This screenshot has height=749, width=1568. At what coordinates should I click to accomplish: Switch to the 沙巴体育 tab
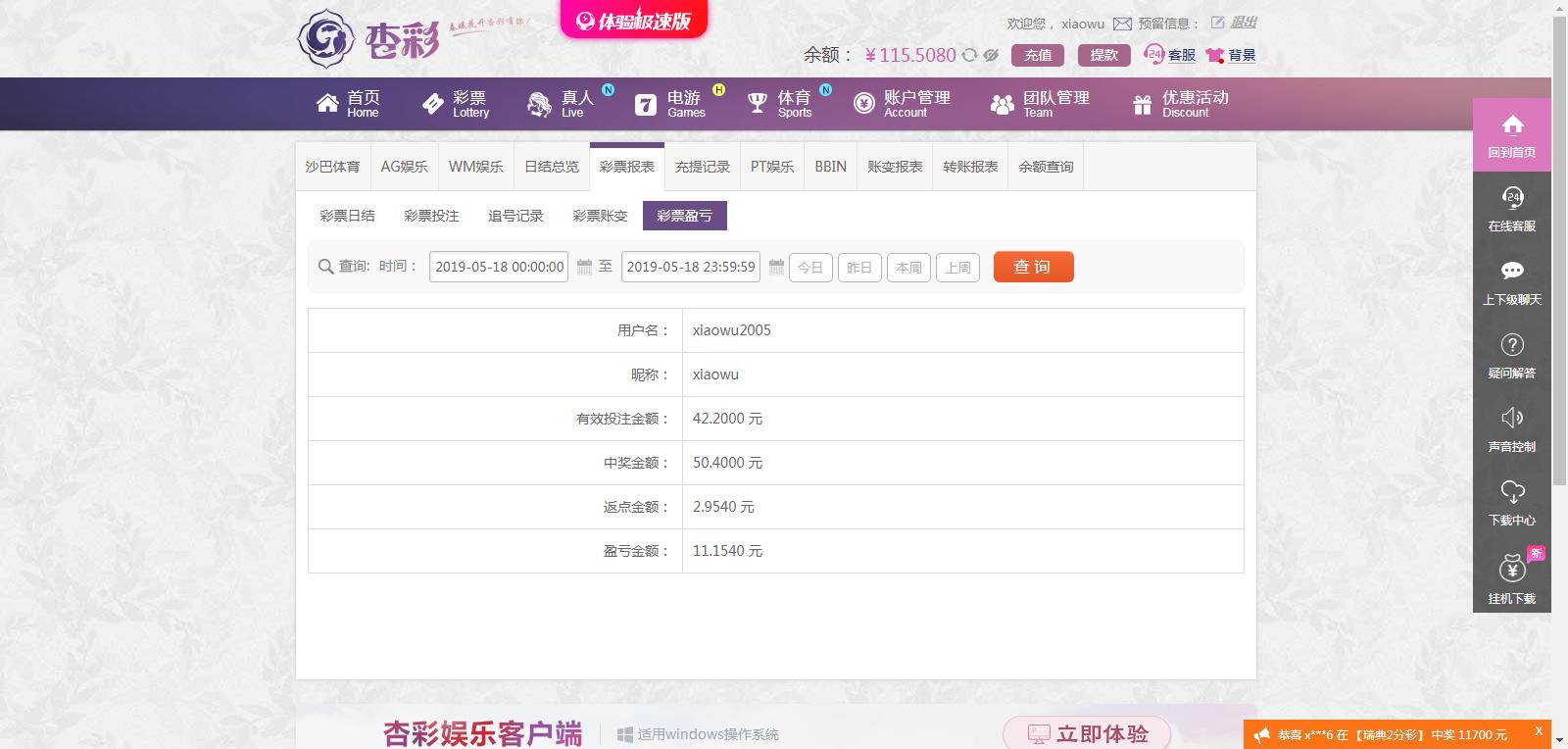333,167
